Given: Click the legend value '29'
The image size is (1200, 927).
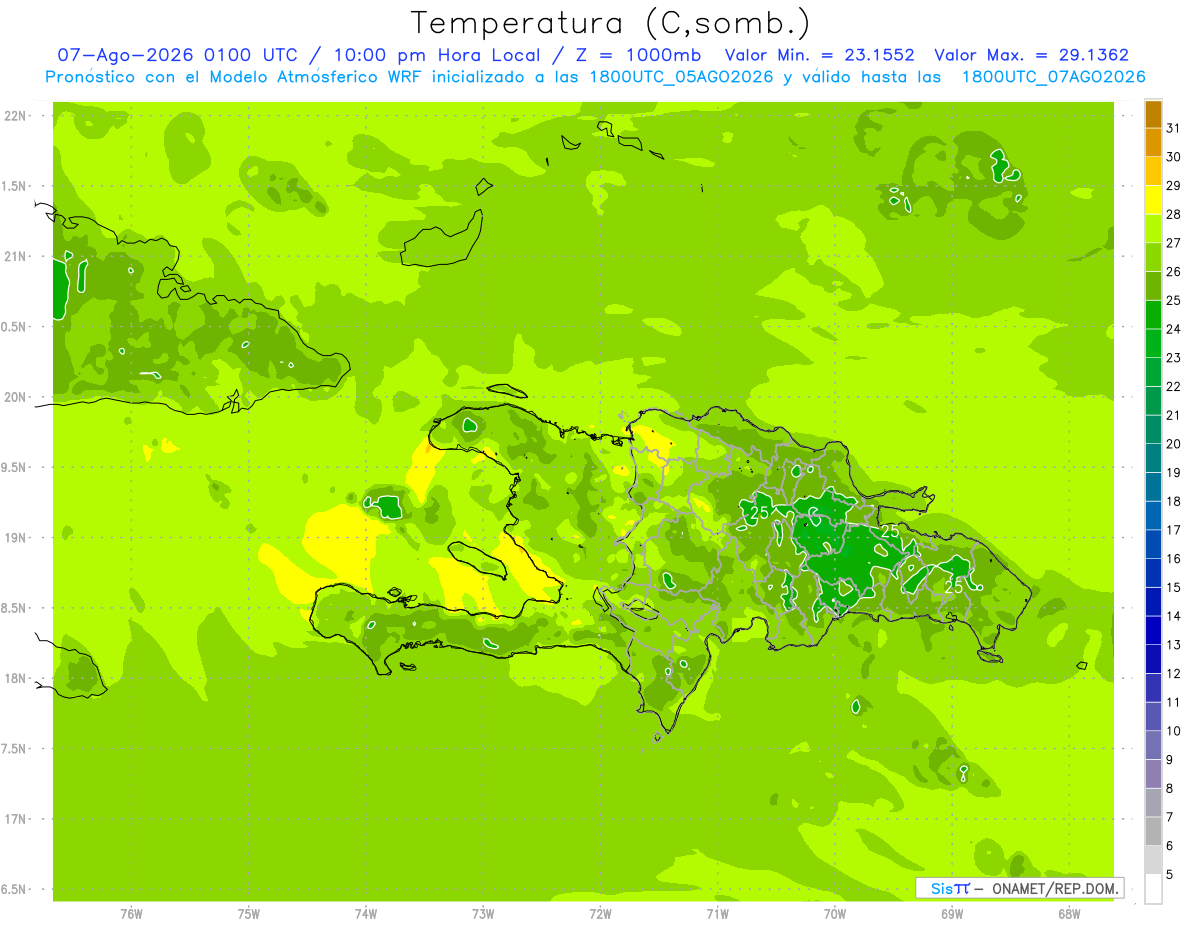Looking at the screenshot, I should coord(1173,185).
